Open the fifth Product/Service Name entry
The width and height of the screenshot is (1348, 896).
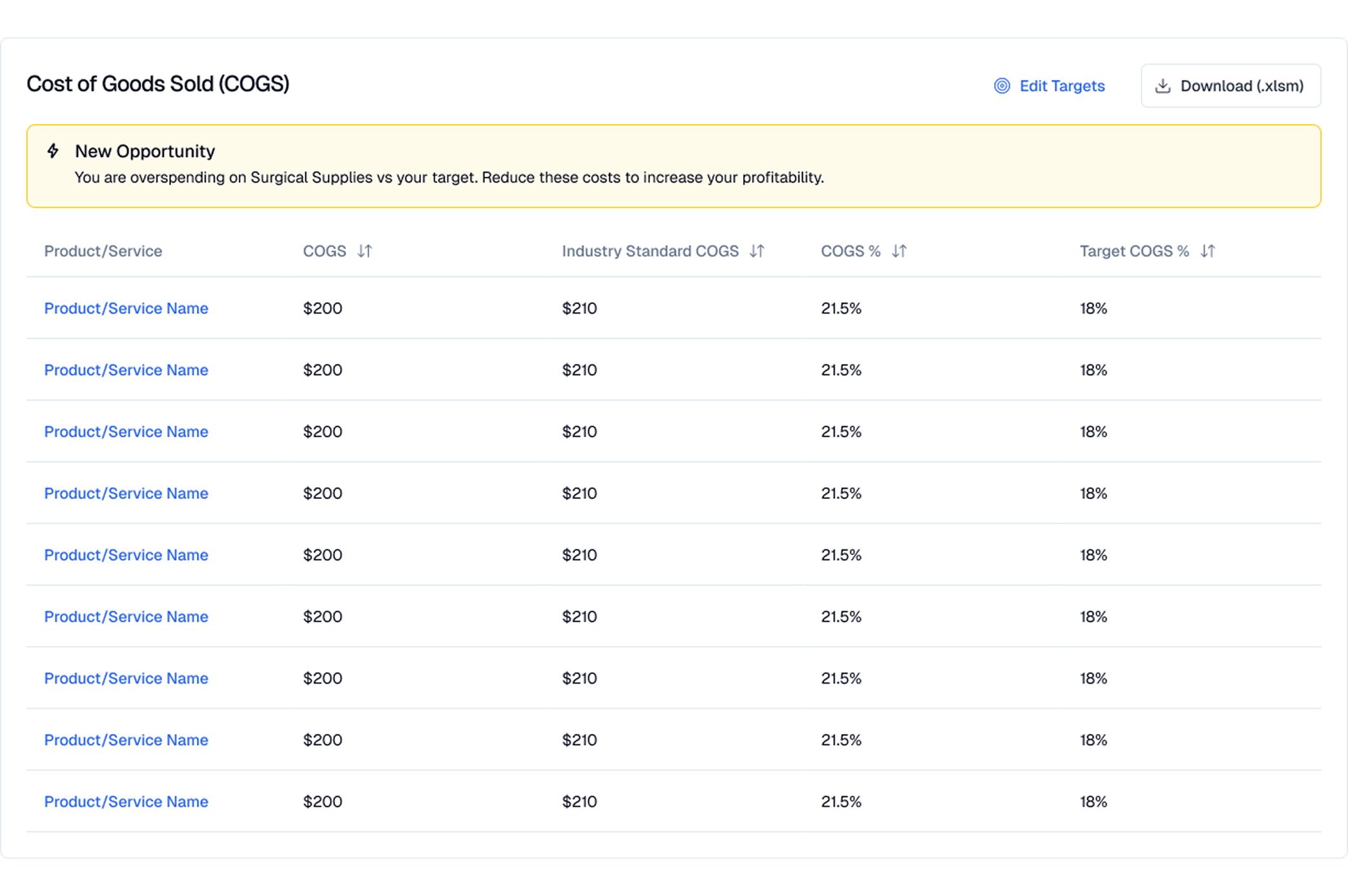pyautogui.click(x=126, y=555)
